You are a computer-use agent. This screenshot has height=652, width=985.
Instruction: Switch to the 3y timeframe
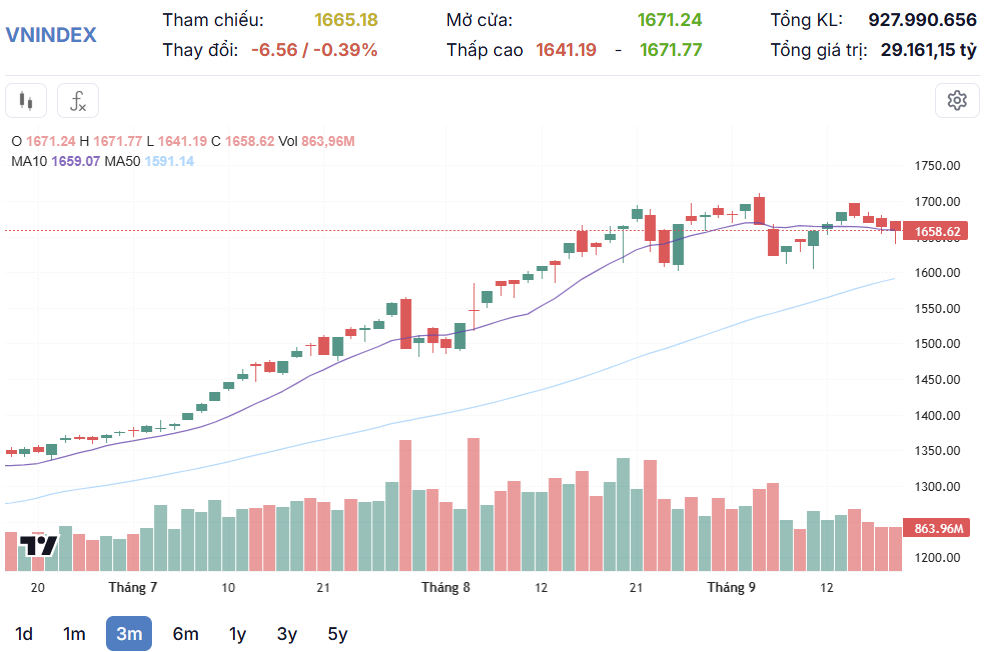(286, 633)
